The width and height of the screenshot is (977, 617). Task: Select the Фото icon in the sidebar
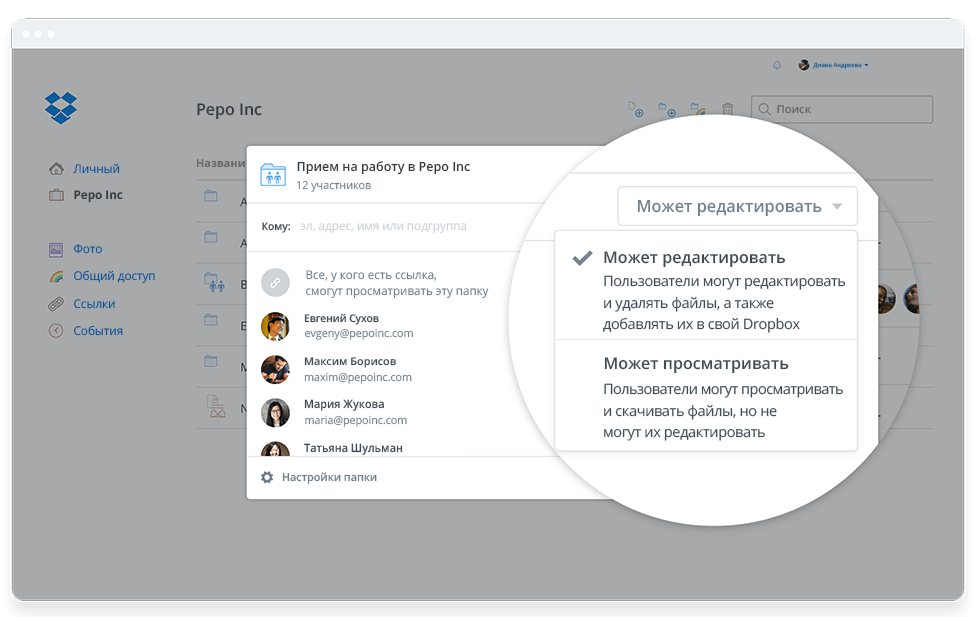click(x=57, y=248)
